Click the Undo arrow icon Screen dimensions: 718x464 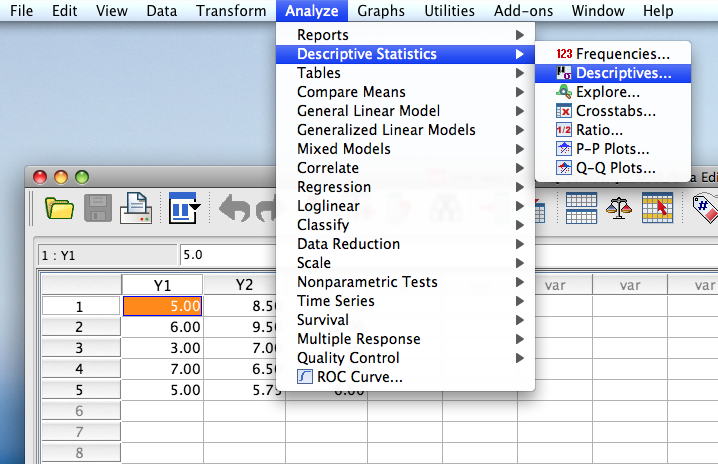234,208
